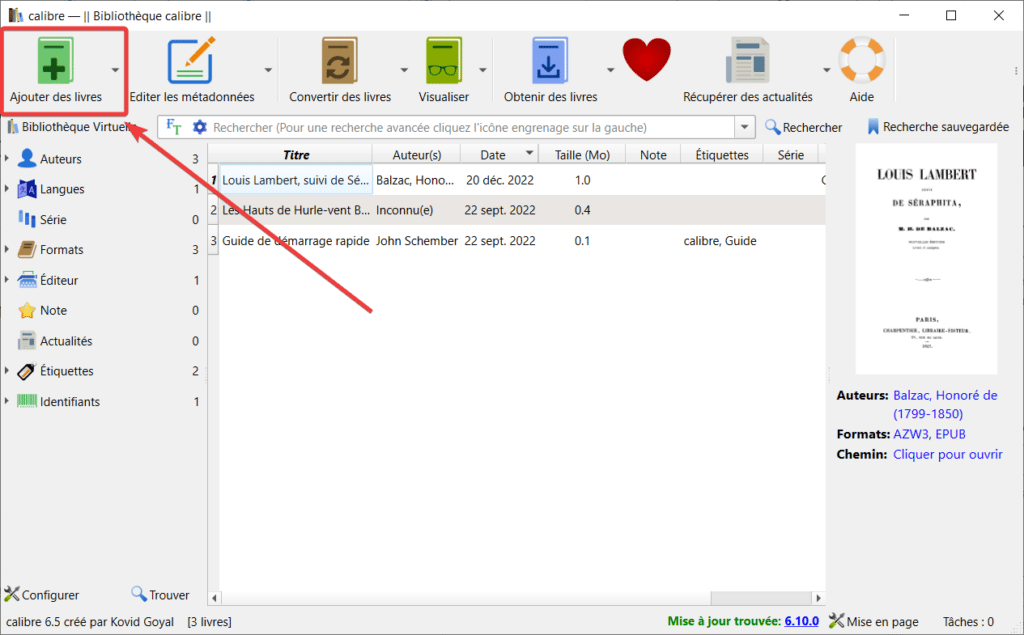Click the Convertir des livres icon
The width and height of the screenshot is (1024, 635).
point(340,61)
